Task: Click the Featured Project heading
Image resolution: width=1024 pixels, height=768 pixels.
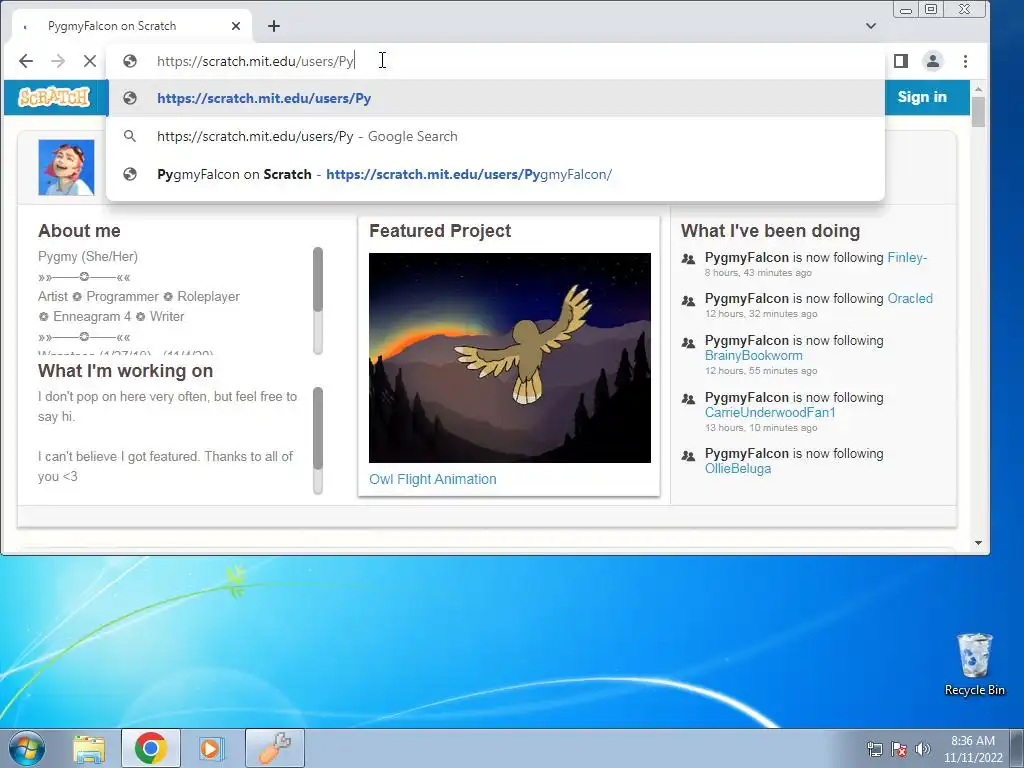Action: click(440, 231)
